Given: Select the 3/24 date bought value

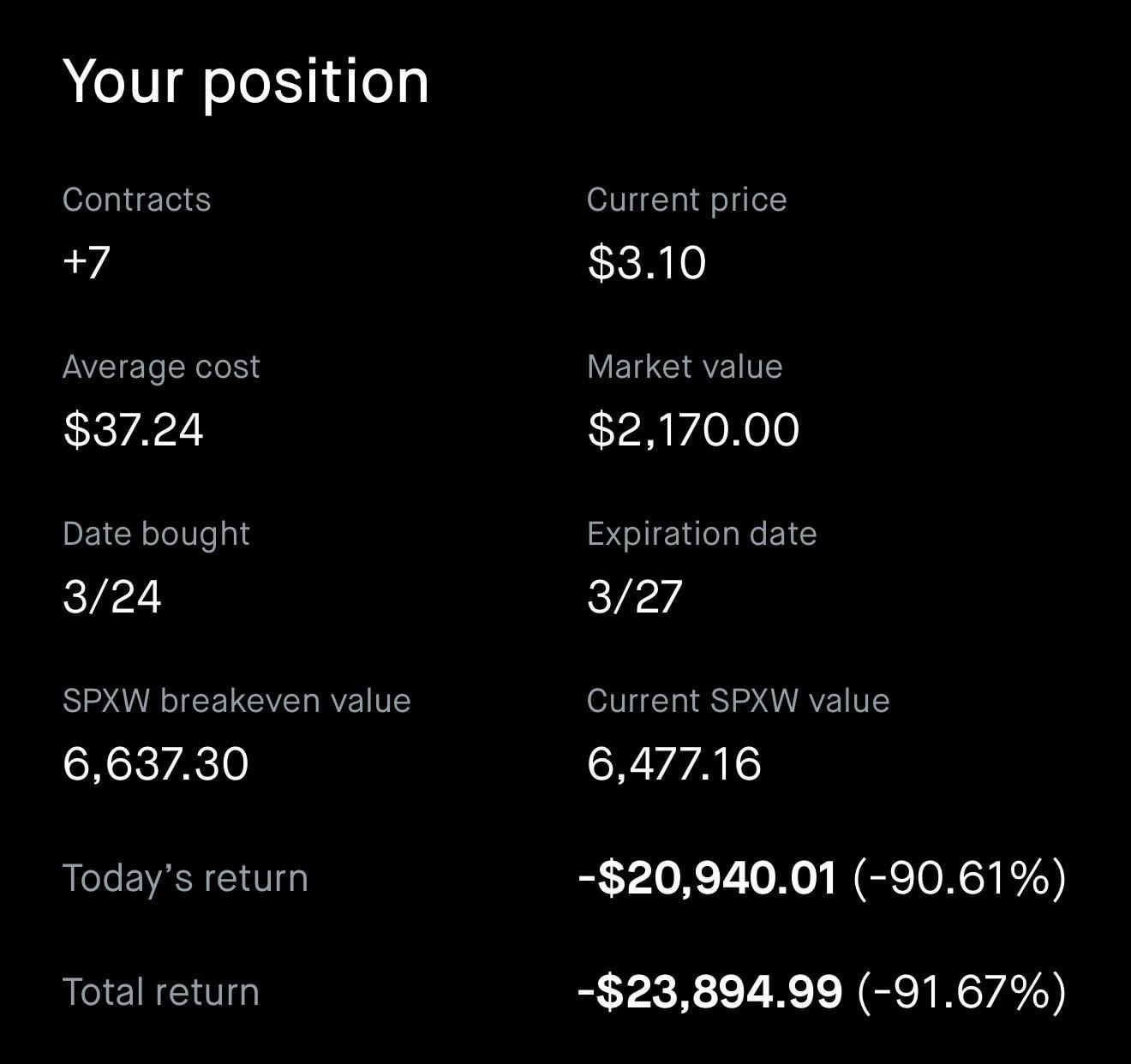Looking at the screenshot, I should [x=112, y=596].
